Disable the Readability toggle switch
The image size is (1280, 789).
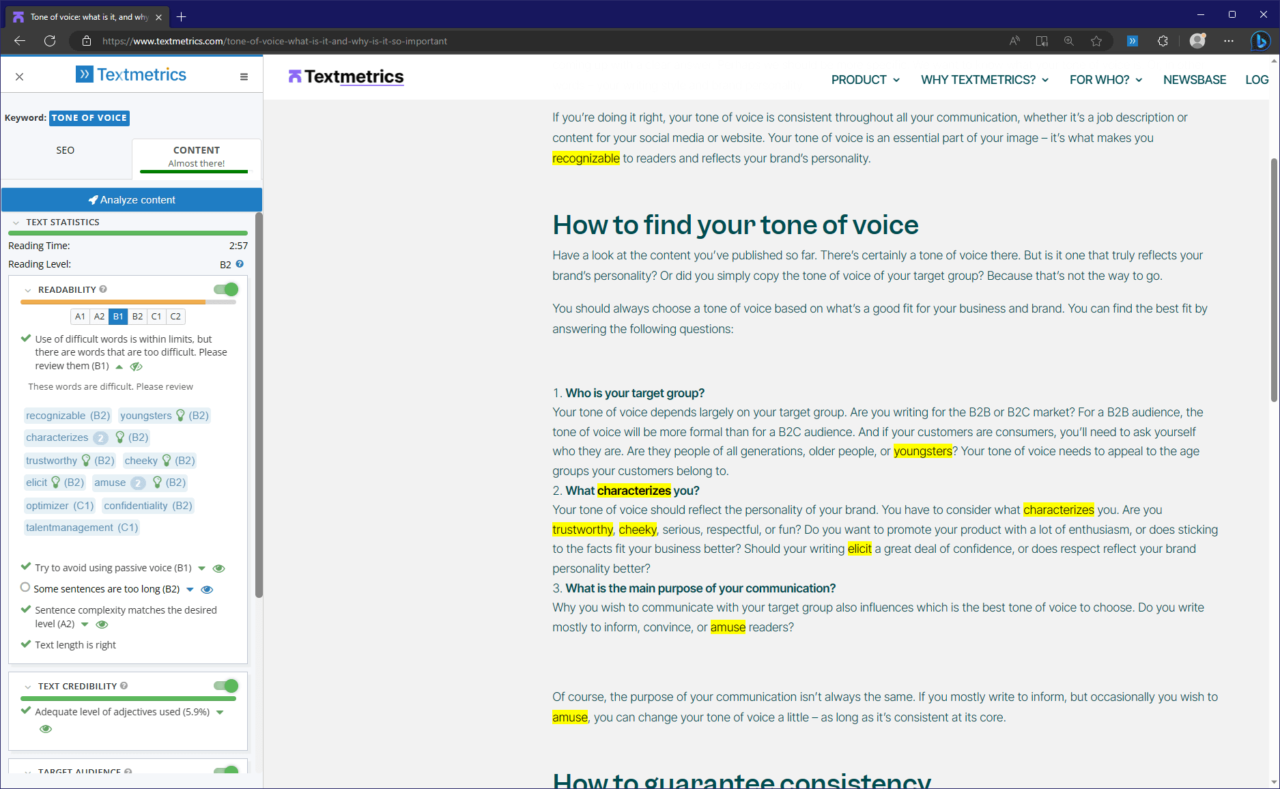coord(226,289)
